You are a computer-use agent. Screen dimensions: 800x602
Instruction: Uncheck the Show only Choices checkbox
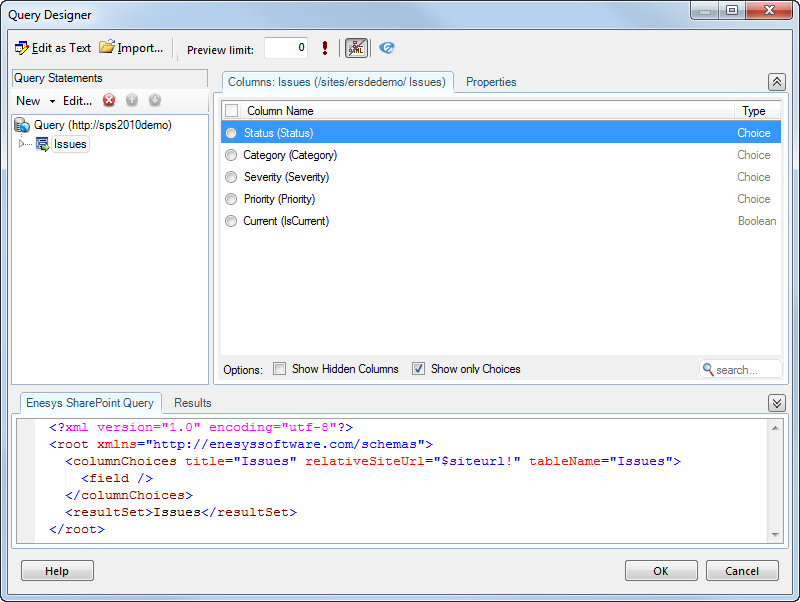[x=419, y=369]
